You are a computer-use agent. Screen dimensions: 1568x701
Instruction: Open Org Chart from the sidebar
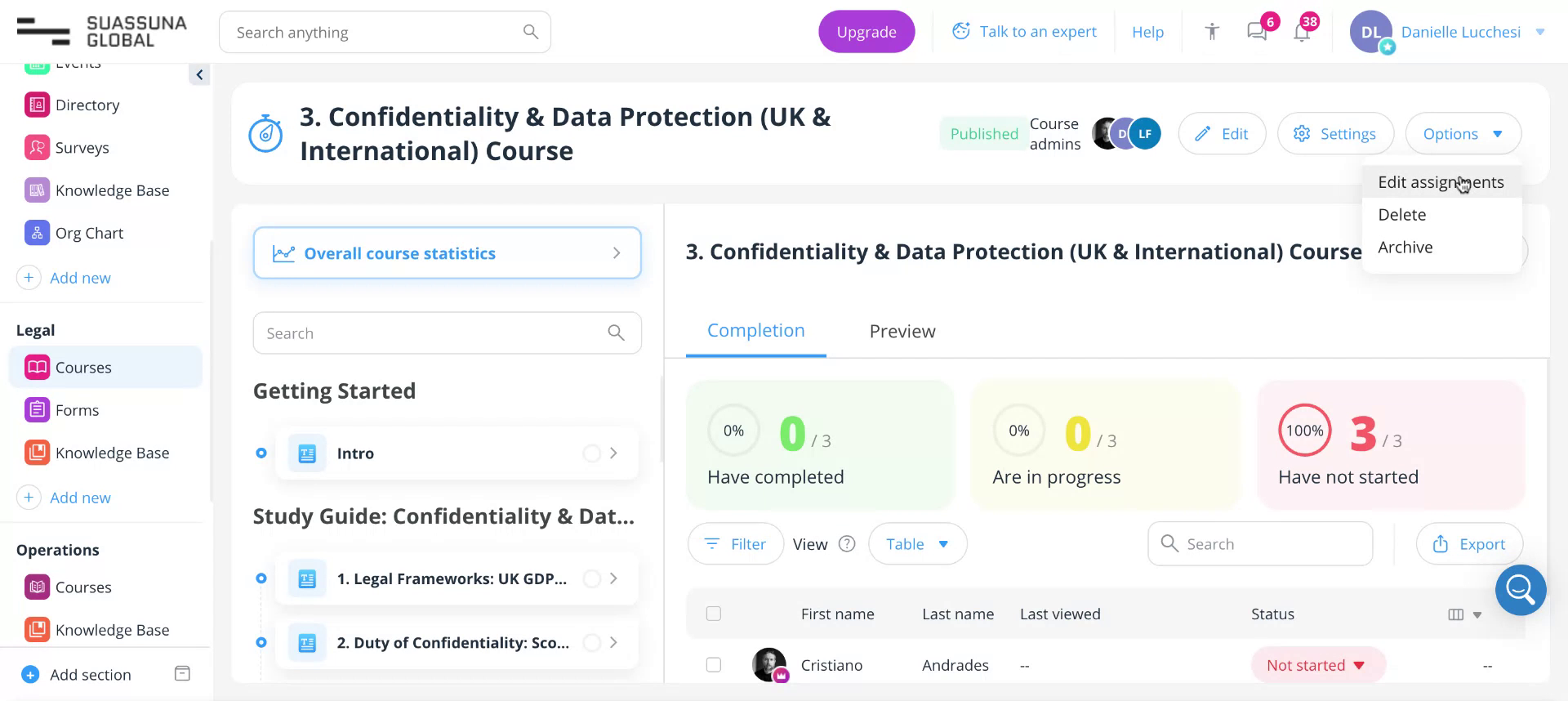[89, 233]
